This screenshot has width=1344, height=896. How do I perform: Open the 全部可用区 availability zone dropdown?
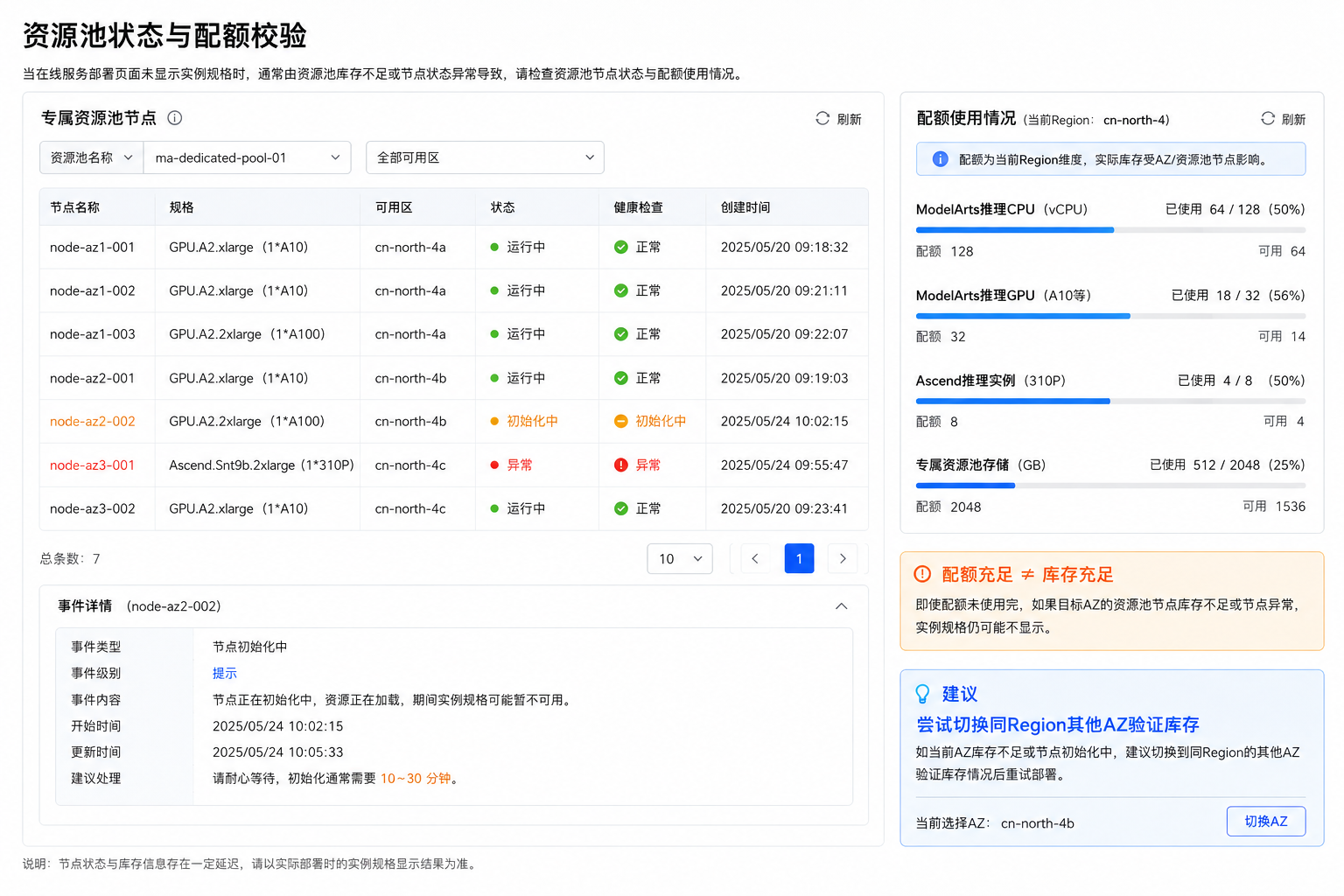(x=485, y=157)
